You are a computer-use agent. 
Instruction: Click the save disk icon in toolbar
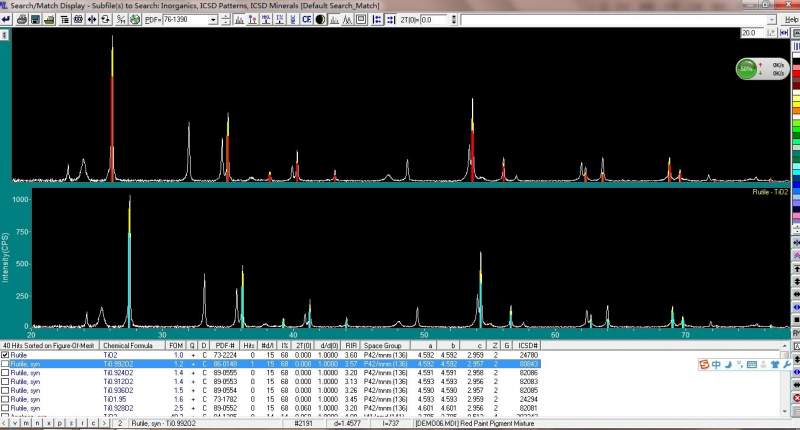35,19
